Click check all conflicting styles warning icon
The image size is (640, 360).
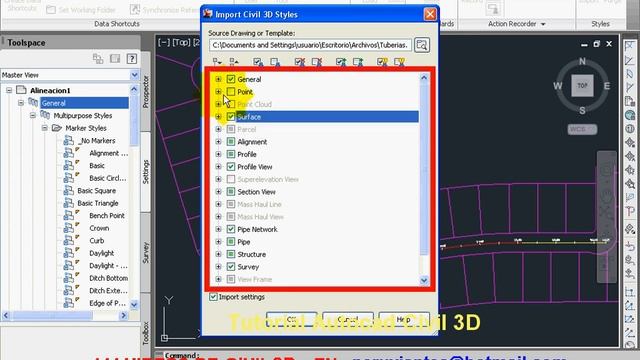[x=382, y=62]
